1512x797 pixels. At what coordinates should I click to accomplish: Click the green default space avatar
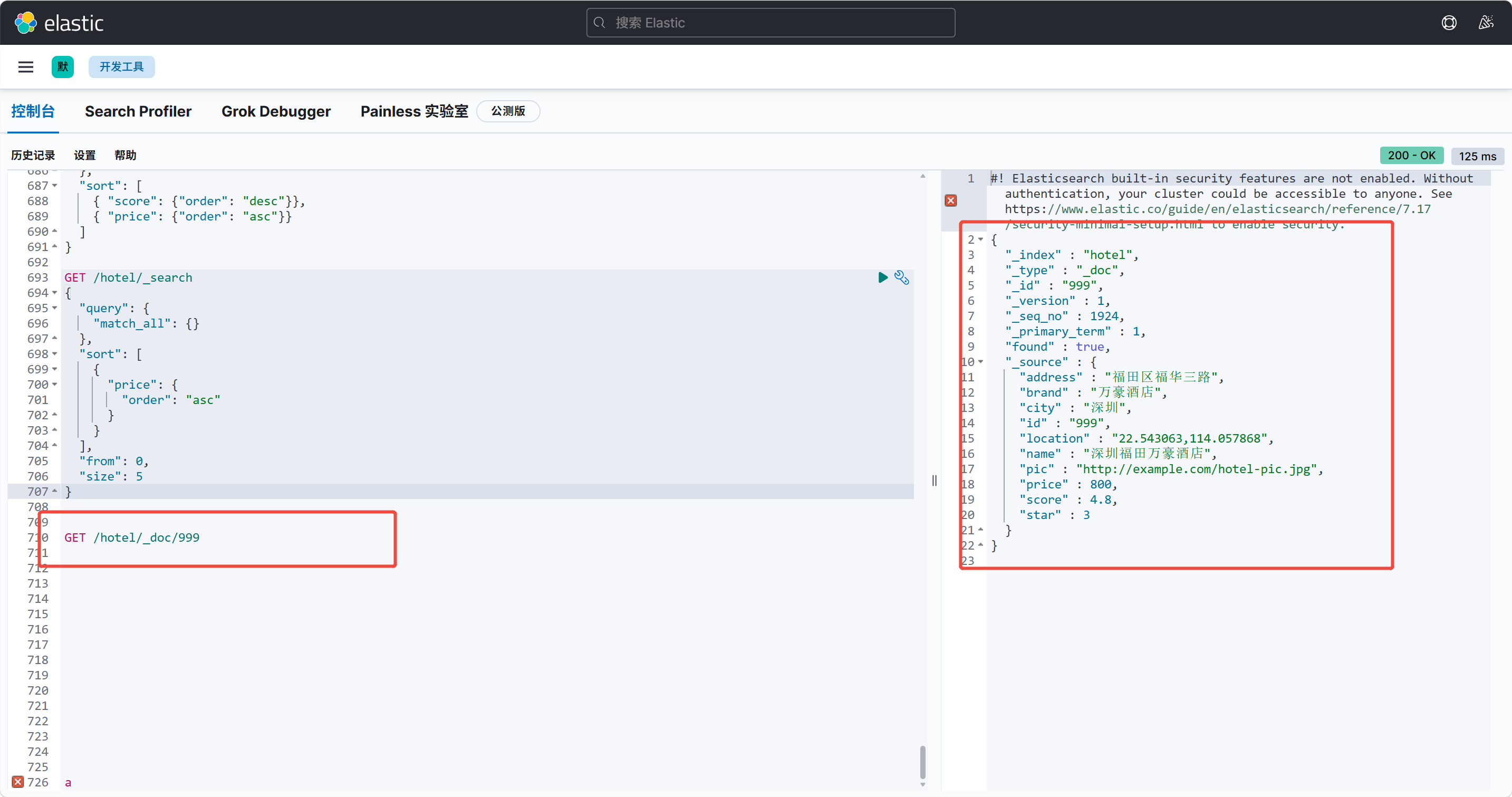[62, 67]
